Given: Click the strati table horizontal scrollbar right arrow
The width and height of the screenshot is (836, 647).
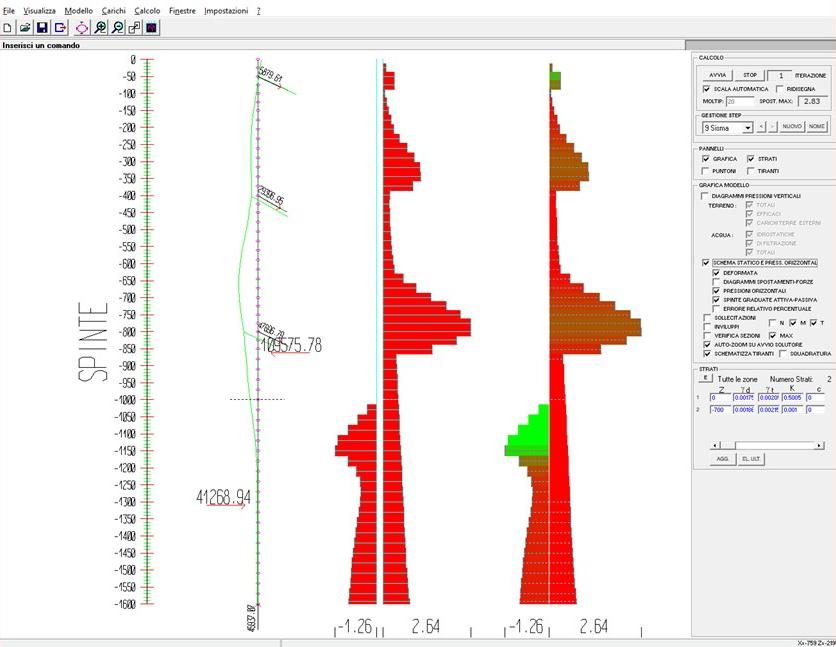Looking at the screenshot, I should pyautogui.click(x=819, y=444).
